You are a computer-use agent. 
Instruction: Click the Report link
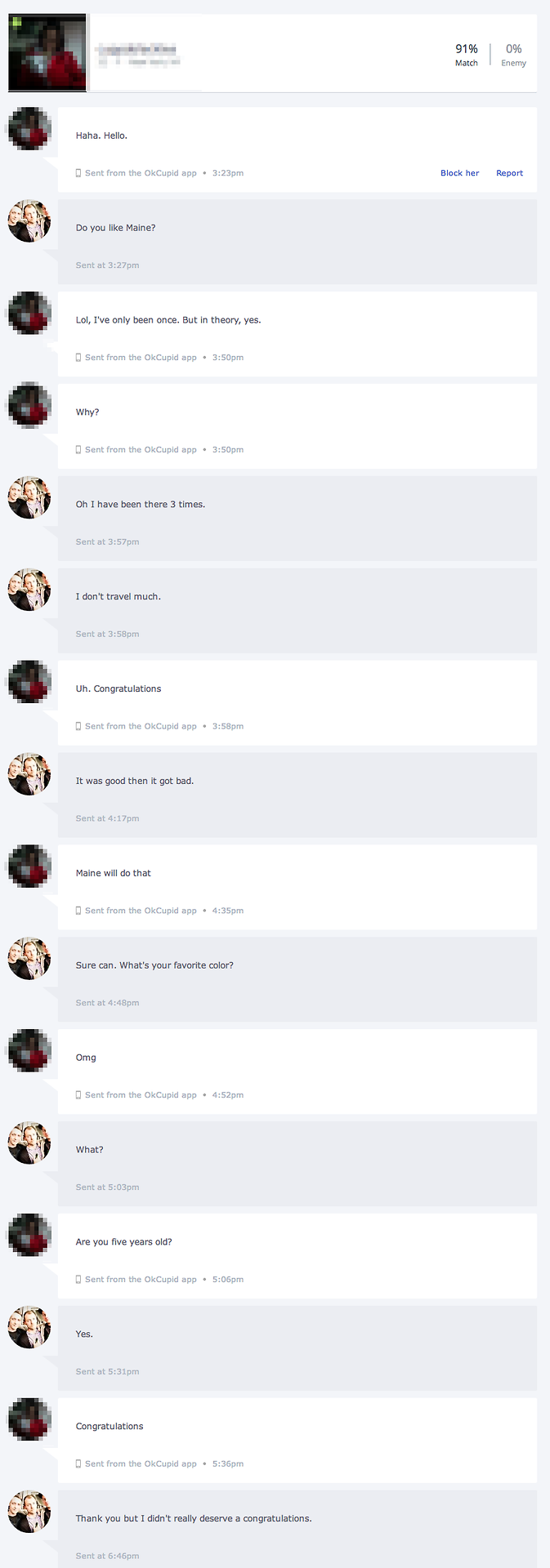pyautogui.click(x=509, y=173)
